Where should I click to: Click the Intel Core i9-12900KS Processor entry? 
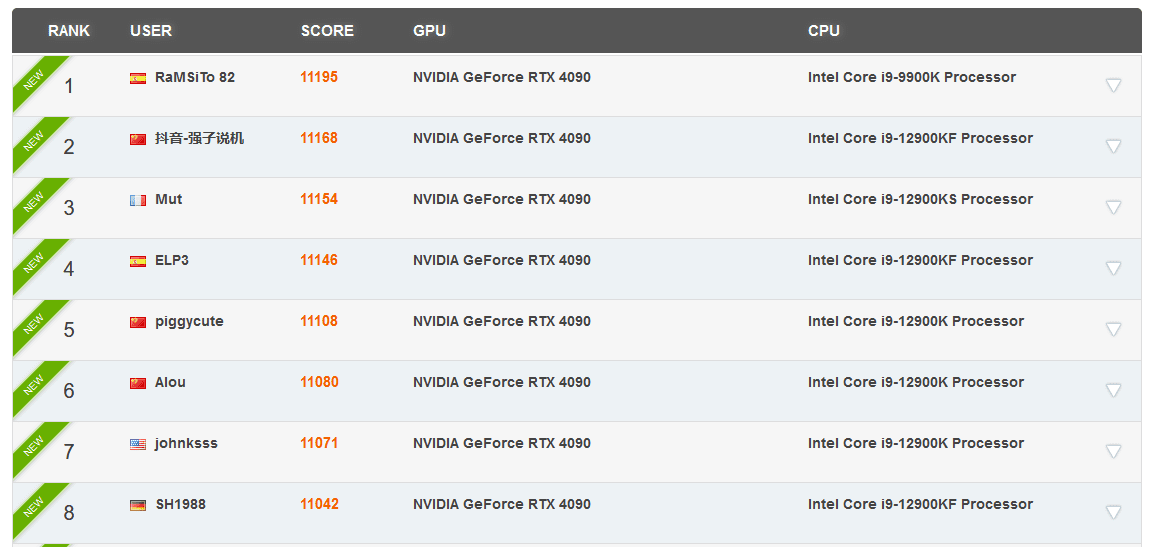click(x=920, y=199)
